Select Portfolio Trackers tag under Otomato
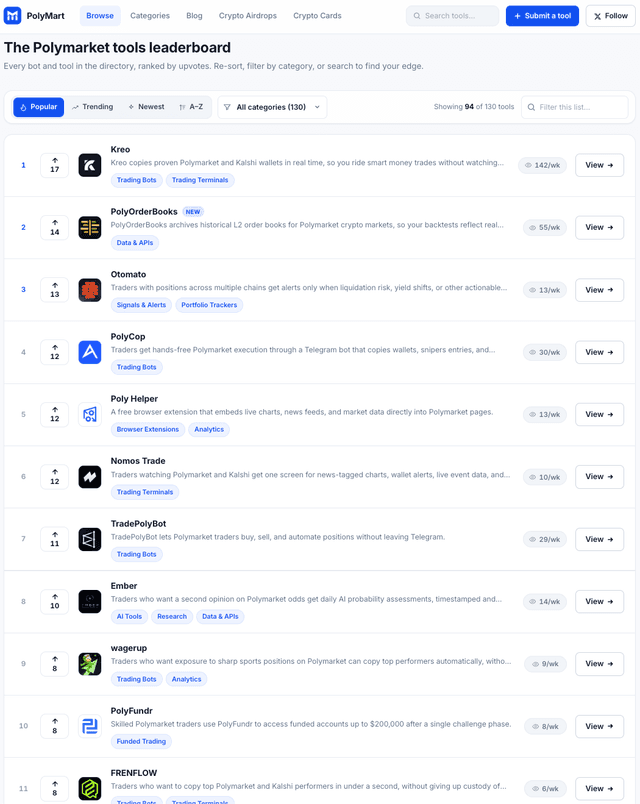 coord(209,305)
